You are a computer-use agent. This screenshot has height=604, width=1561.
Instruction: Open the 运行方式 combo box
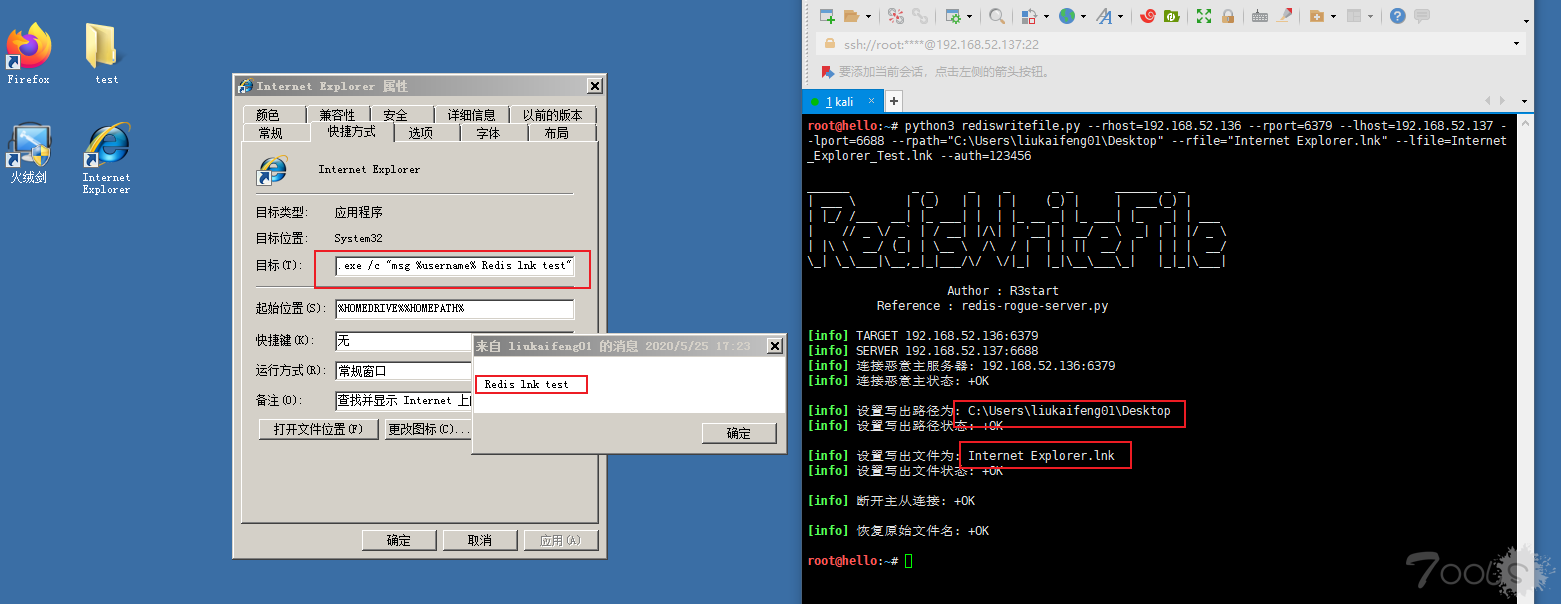[403, 371]
